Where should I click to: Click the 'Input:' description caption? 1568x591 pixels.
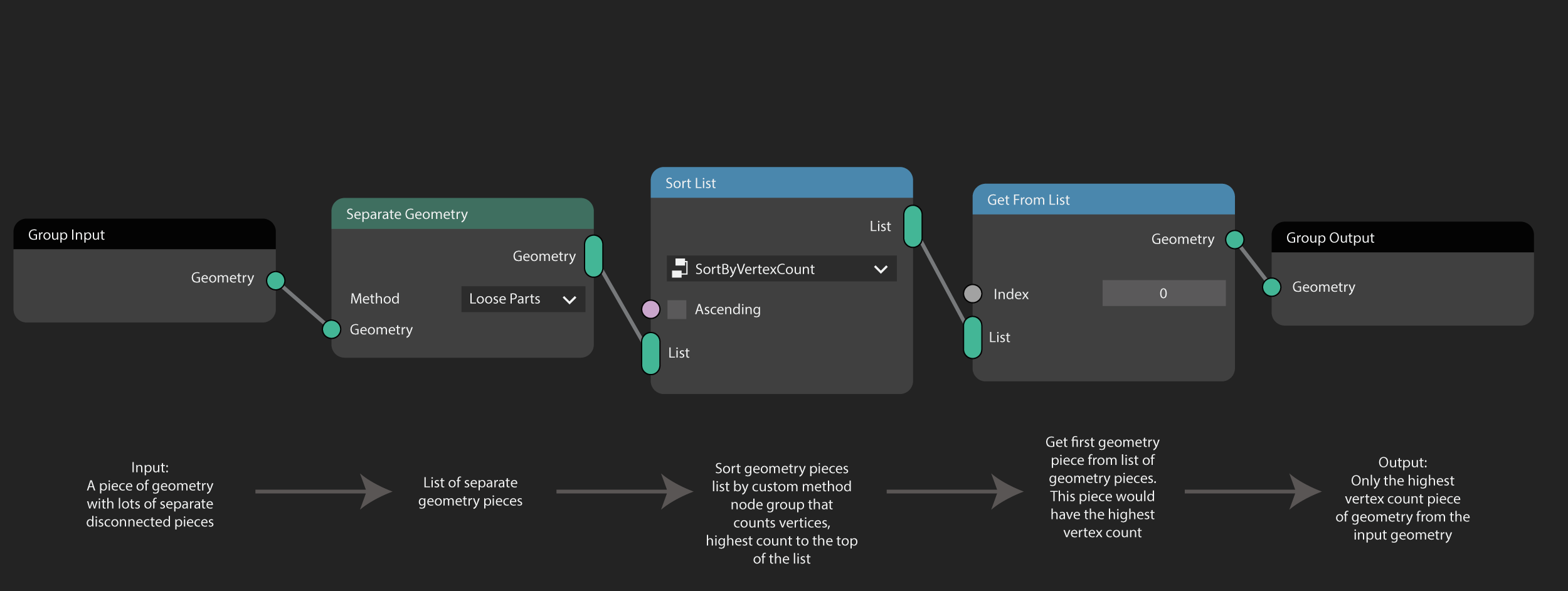pos(150,494)
